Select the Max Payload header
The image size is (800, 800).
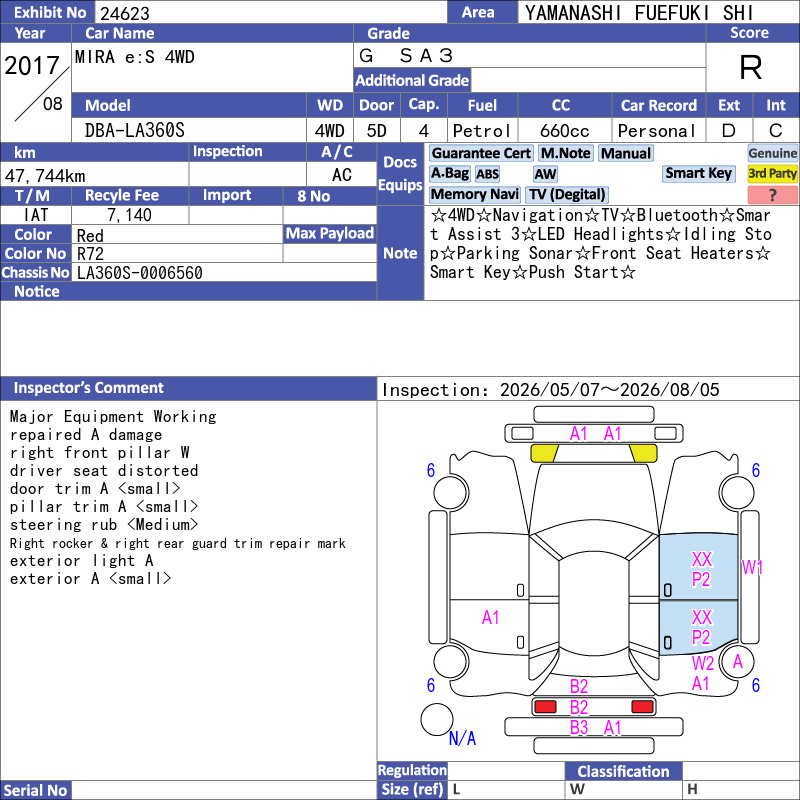[330, 233]
